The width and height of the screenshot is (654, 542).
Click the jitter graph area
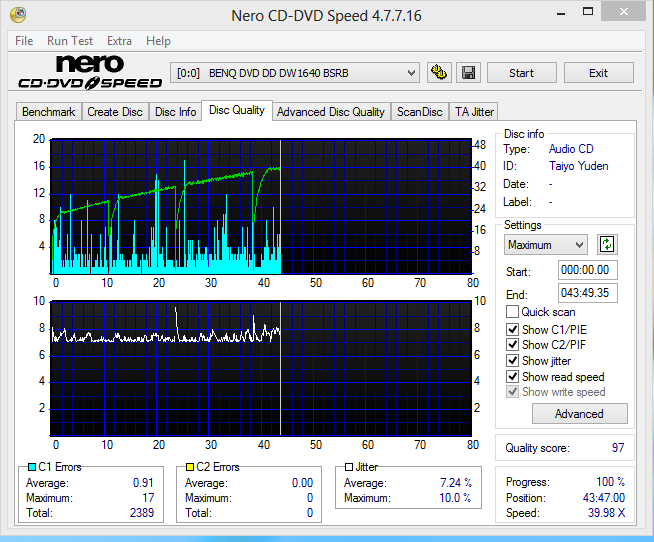[261, 368]
